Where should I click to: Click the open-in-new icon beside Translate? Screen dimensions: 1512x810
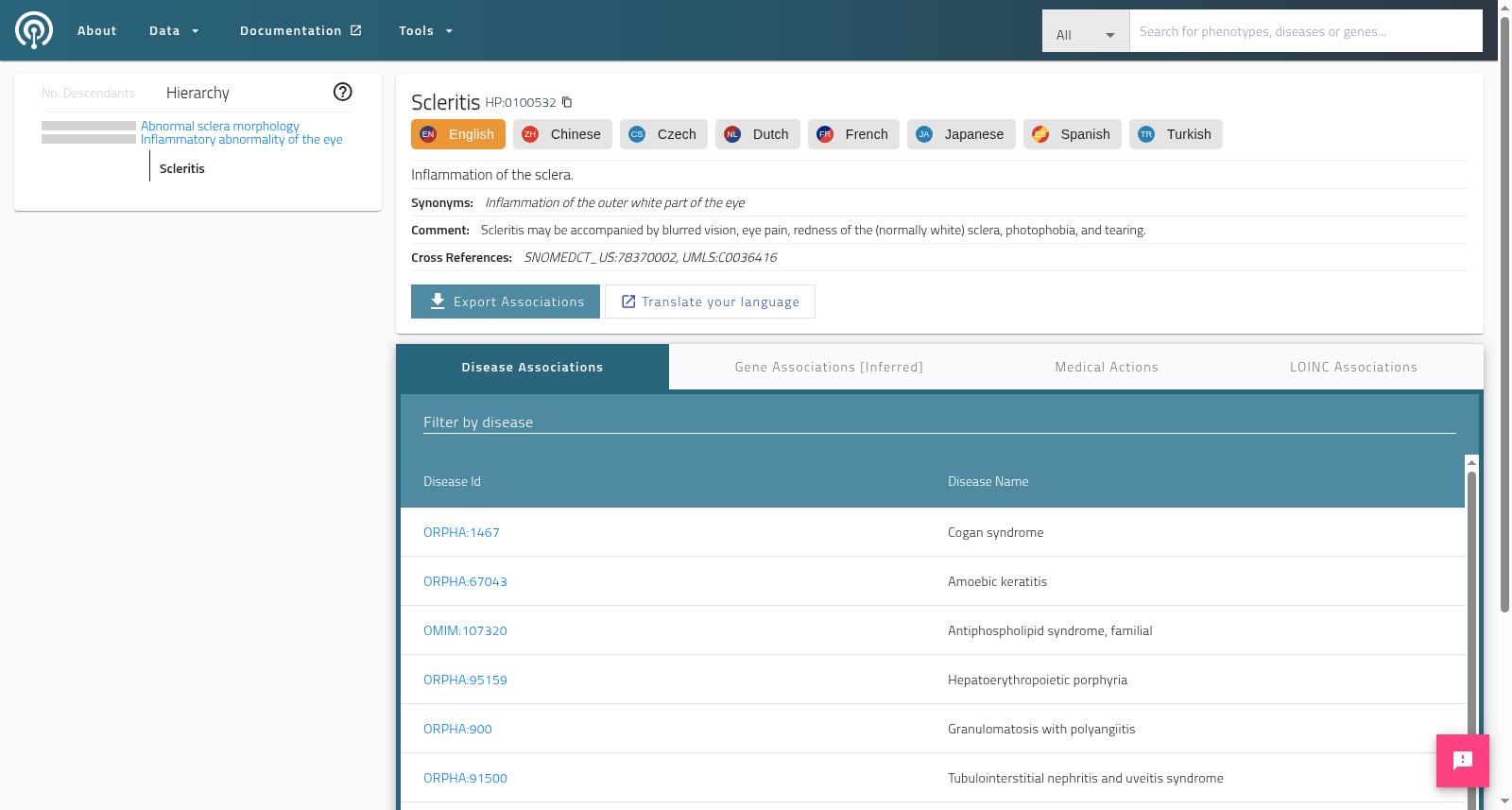(x=628, y=302)
